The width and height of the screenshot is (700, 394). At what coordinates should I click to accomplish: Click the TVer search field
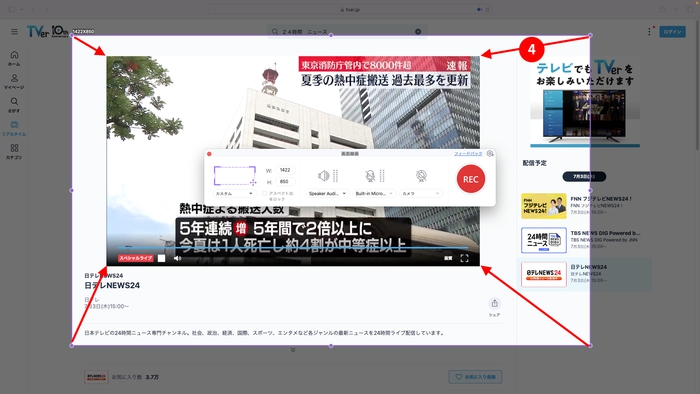coord(346,32)
